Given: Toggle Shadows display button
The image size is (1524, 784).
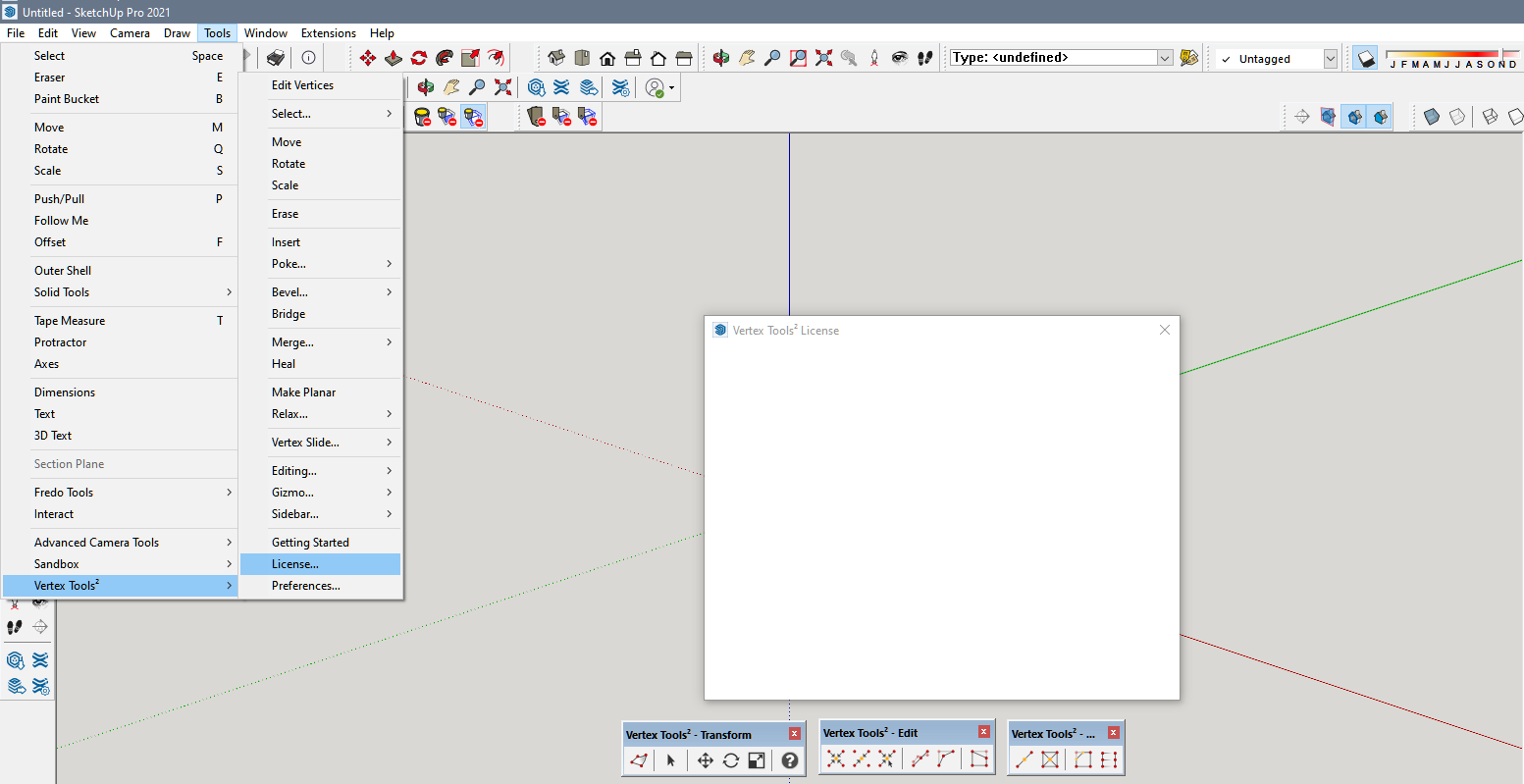Looking at the screenshot, I should (1366, 58).
